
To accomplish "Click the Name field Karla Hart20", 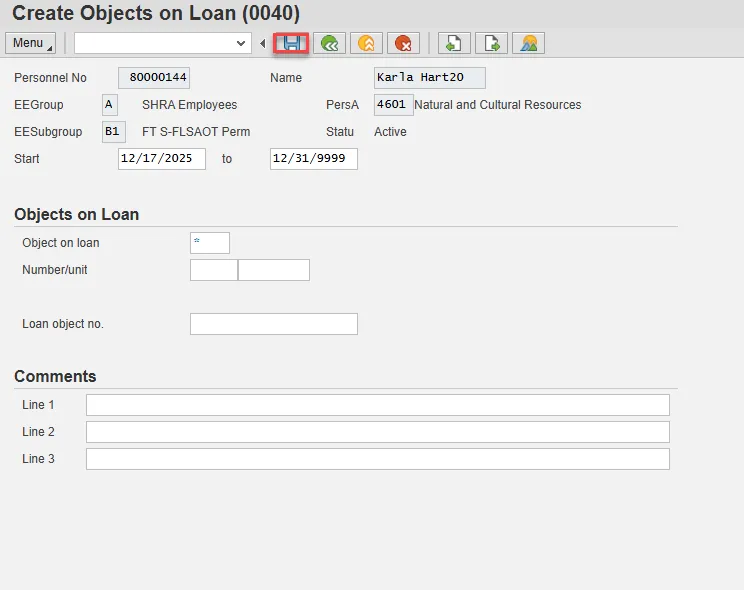I will (x=429, y=77).
